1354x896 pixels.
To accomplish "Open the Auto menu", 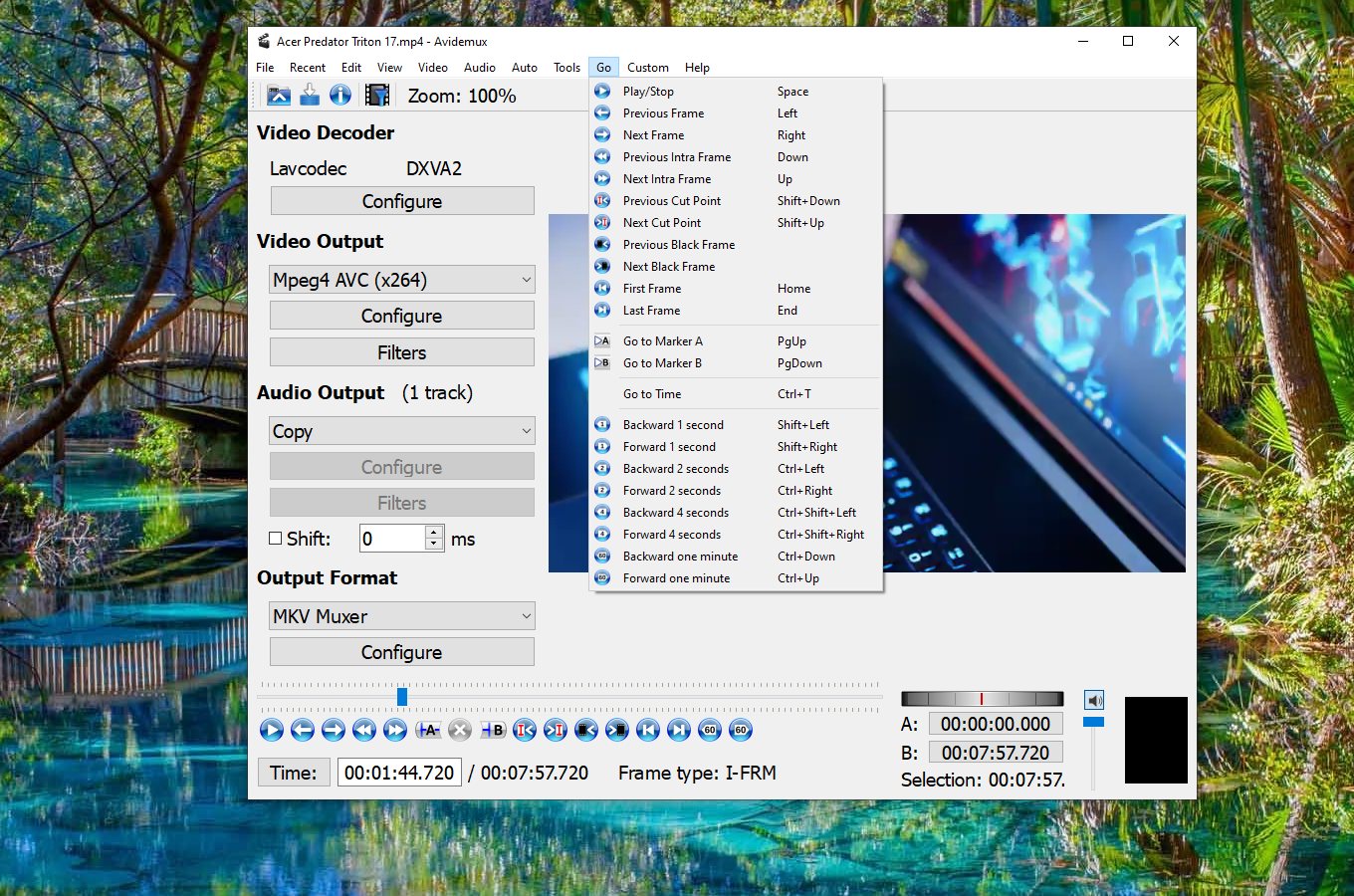I will pyautogui.click(x=525, y=68).
